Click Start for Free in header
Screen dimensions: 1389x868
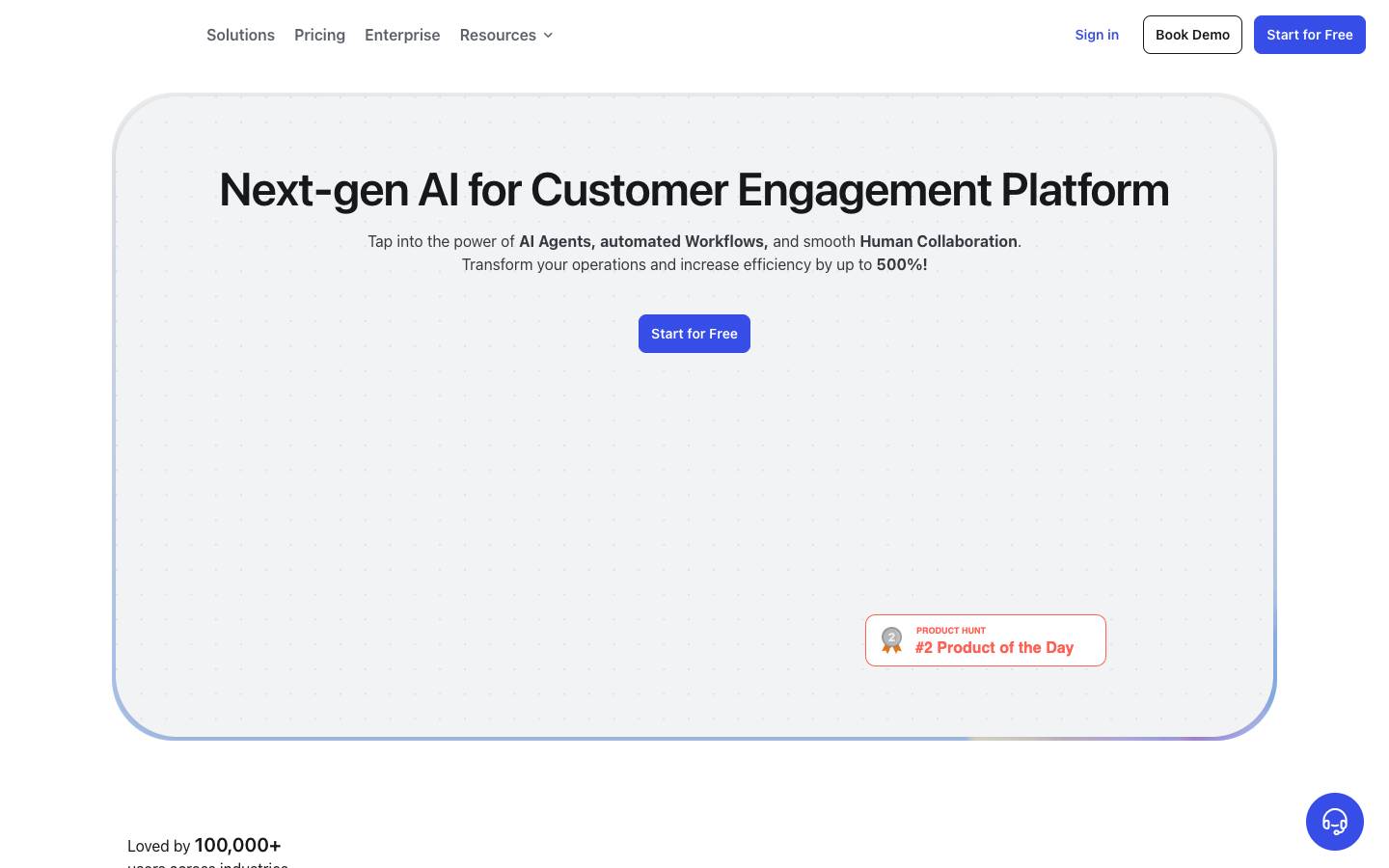pos(1310,35)
